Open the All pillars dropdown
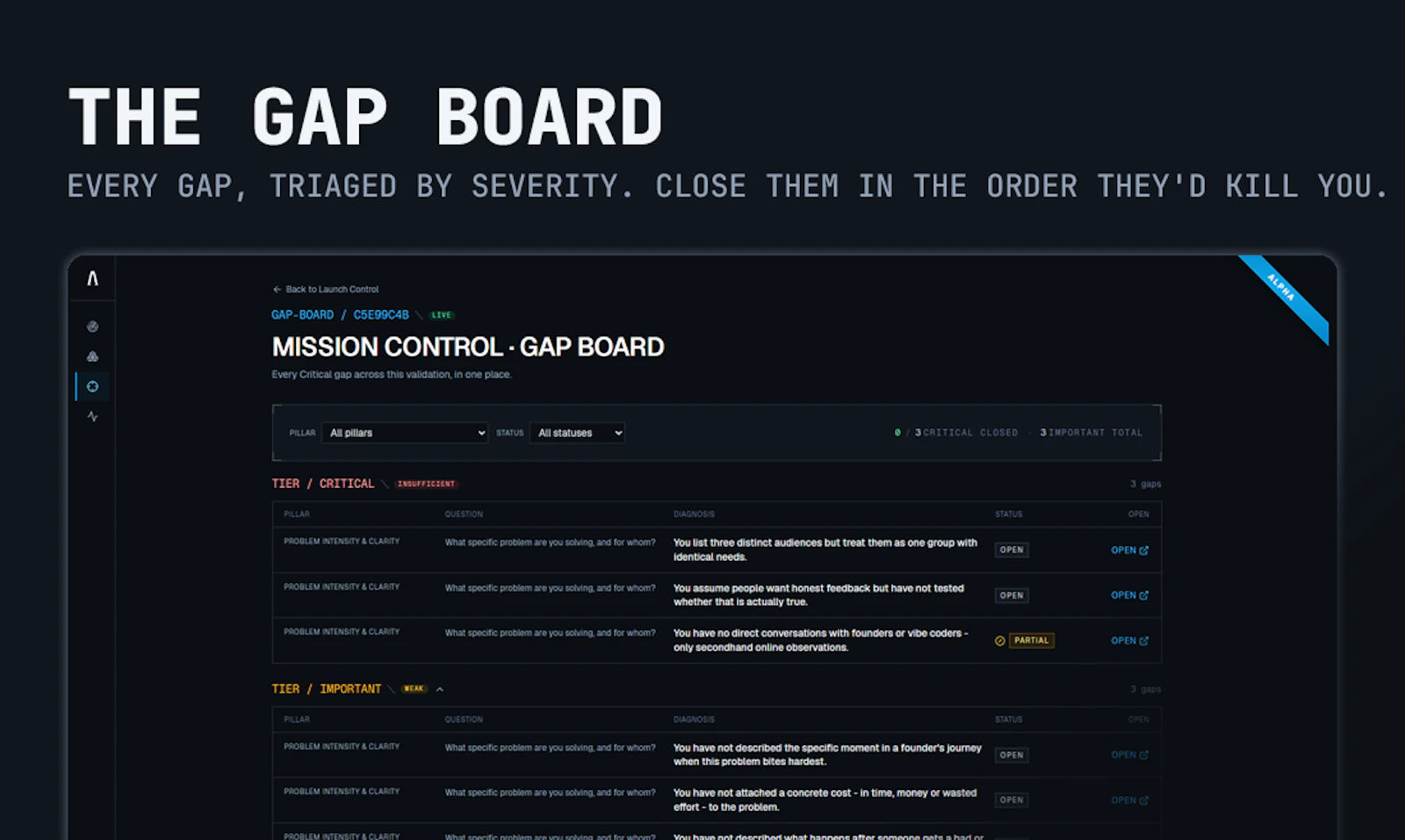The height and width of the screenshot is (840, 1405). pos(405,433)
